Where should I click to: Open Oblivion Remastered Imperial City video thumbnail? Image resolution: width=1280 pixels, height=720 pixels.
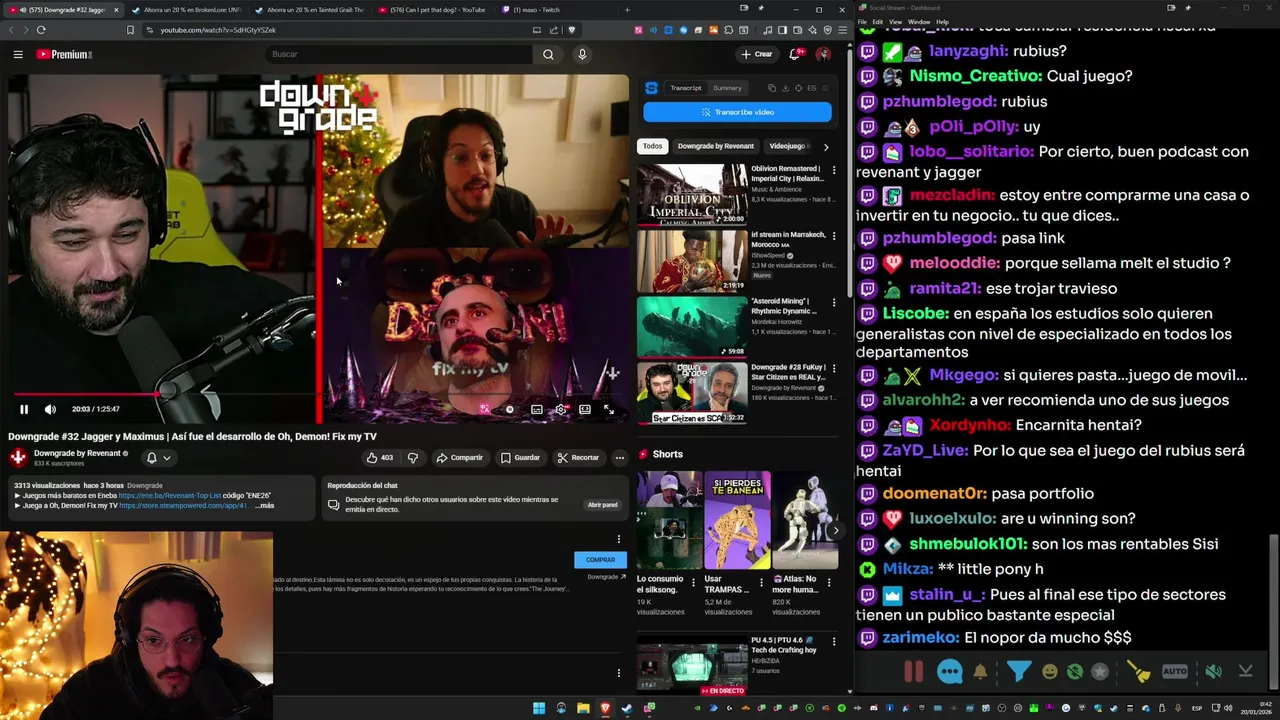coord(692,194)
